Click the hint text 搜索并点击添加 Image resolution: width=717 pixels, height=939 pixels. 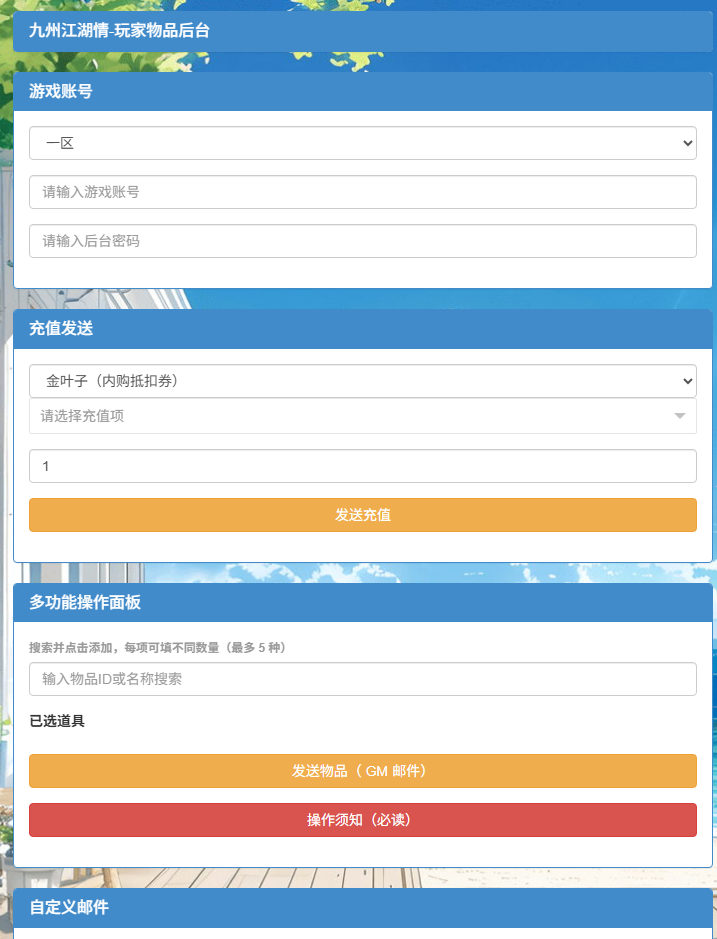click(x=71, y=648)
